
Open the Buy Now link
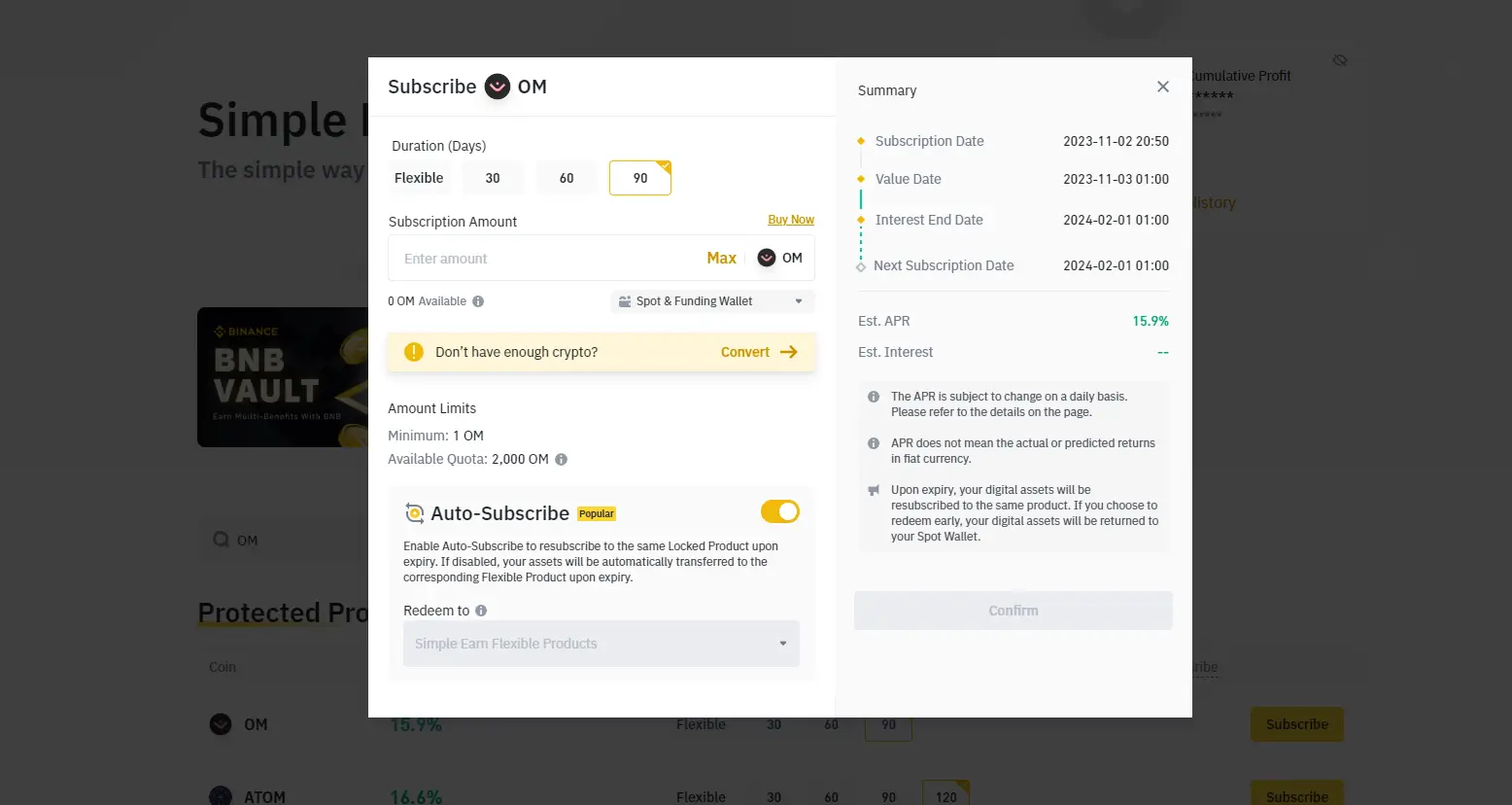point(791,220)
